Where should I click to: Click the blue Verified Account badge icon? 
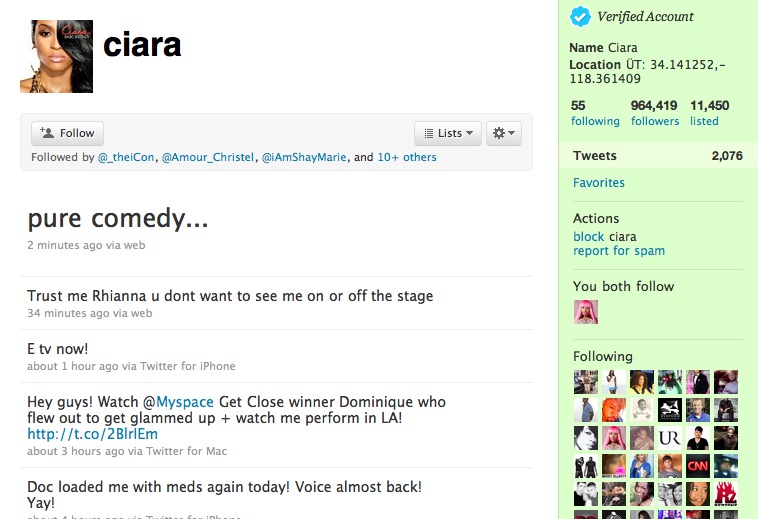pos(580,17)
